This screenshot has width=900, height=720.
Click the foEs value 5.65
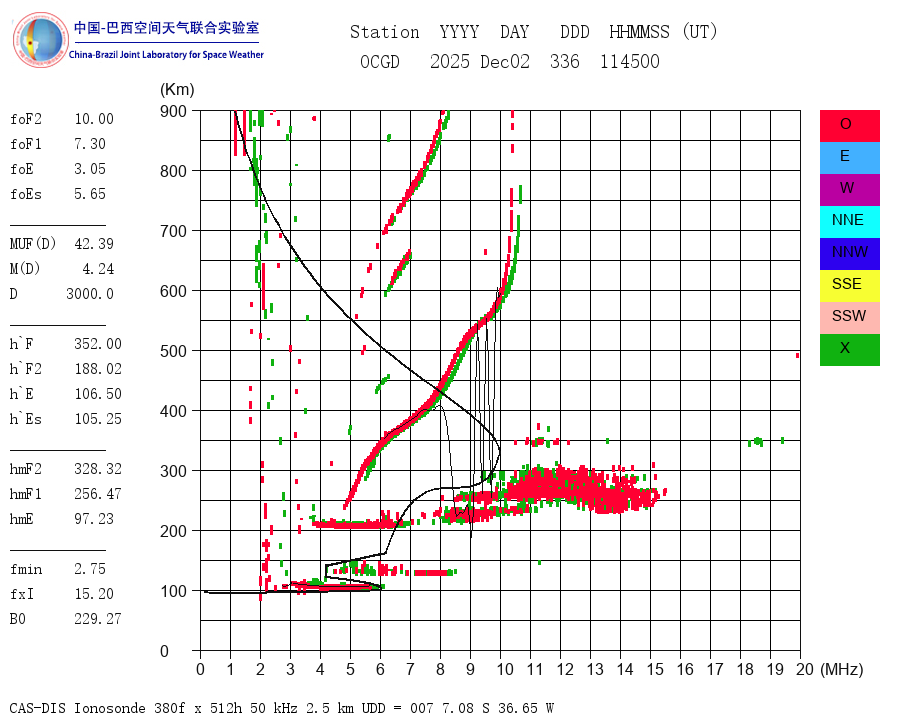(90, 194)
